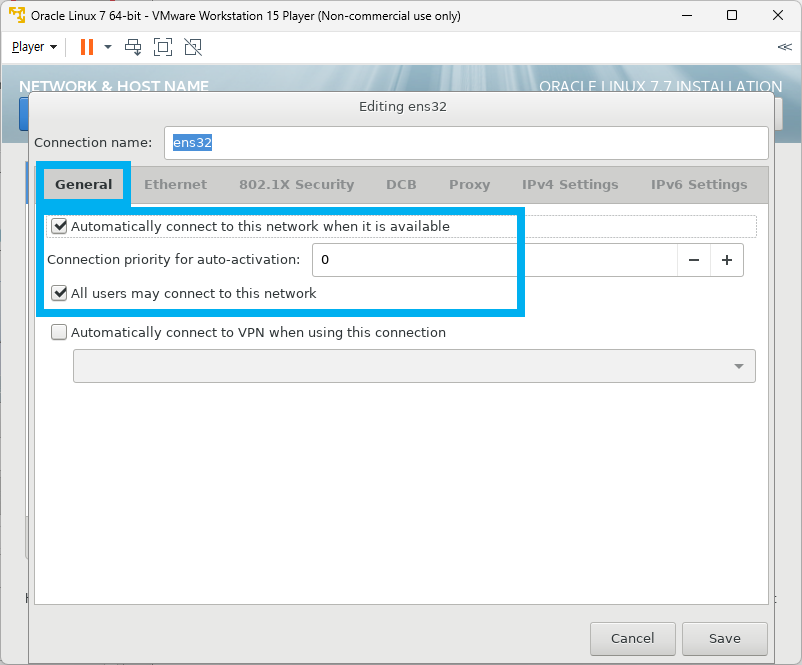Open the Player menu
This screenshot has width=802, height=665.
(34, 47)
